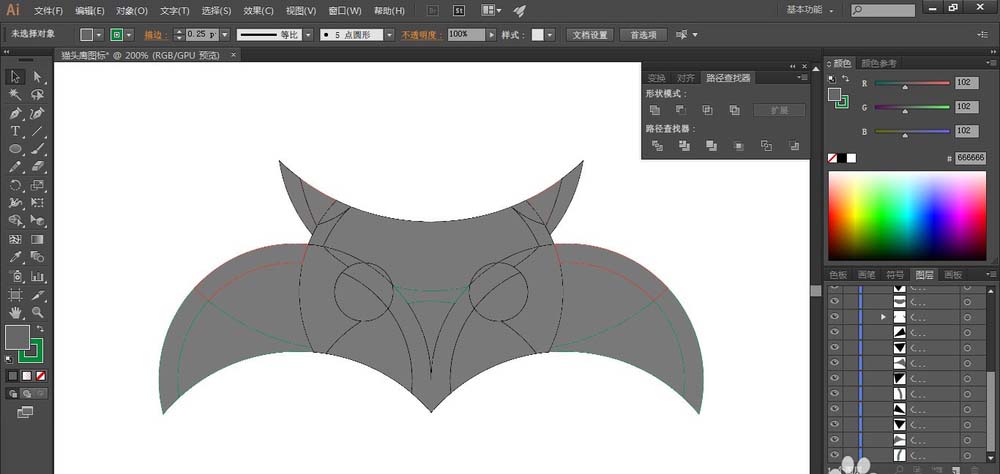The width and height of the screenshot is (1000, 474).
Task: Expand the sublayer disclosure triangle in Layers
Action: 882,316
